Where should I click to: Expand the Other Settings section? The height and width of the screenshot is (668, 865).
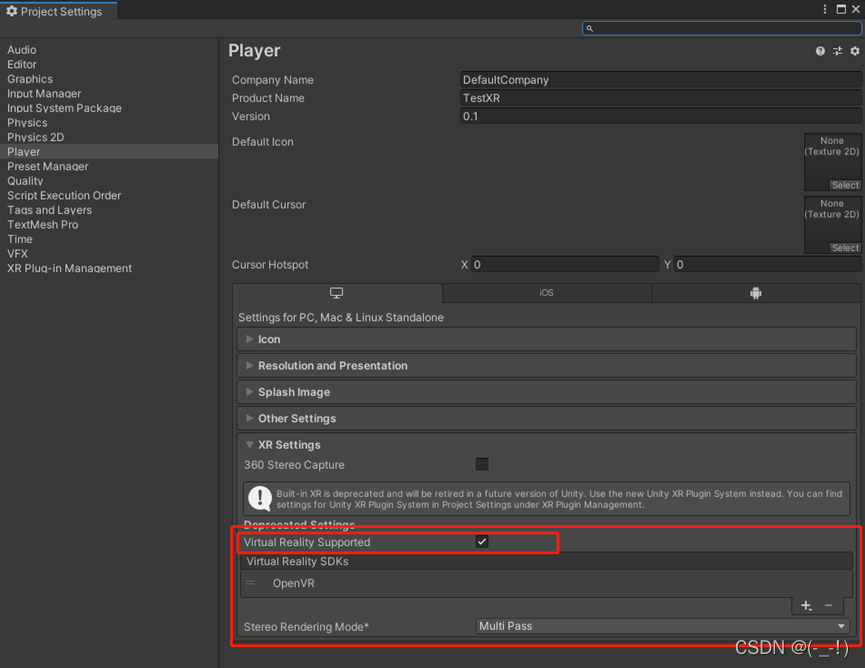(x=296, y=418)
